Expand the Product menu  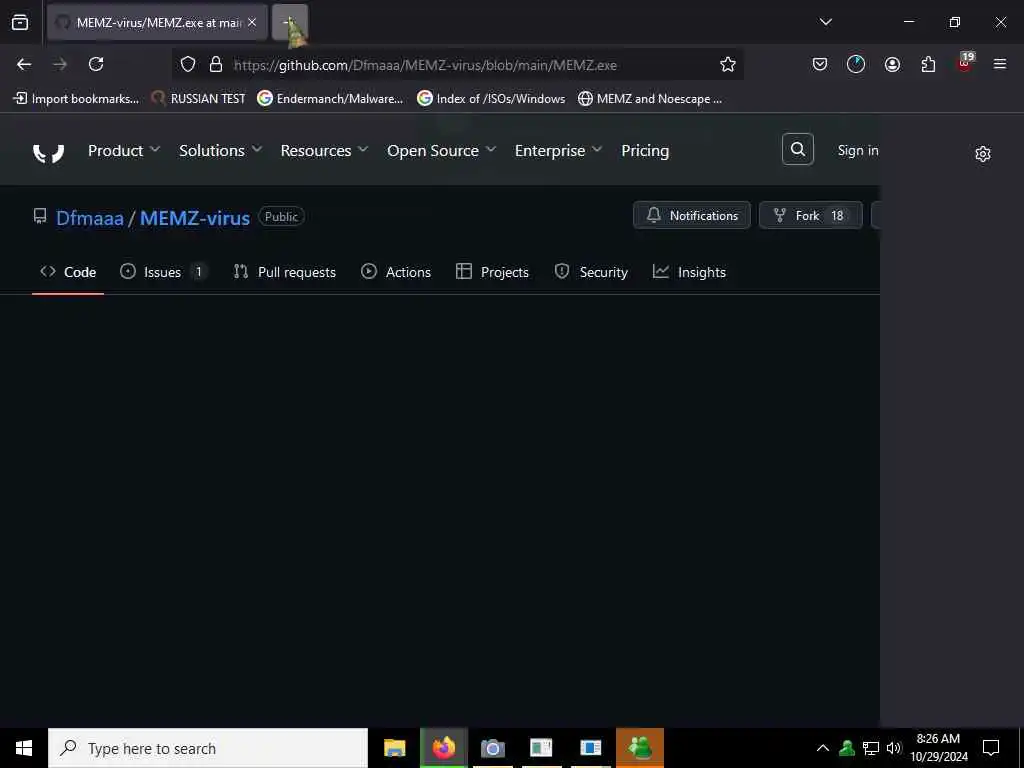[124, 151]
